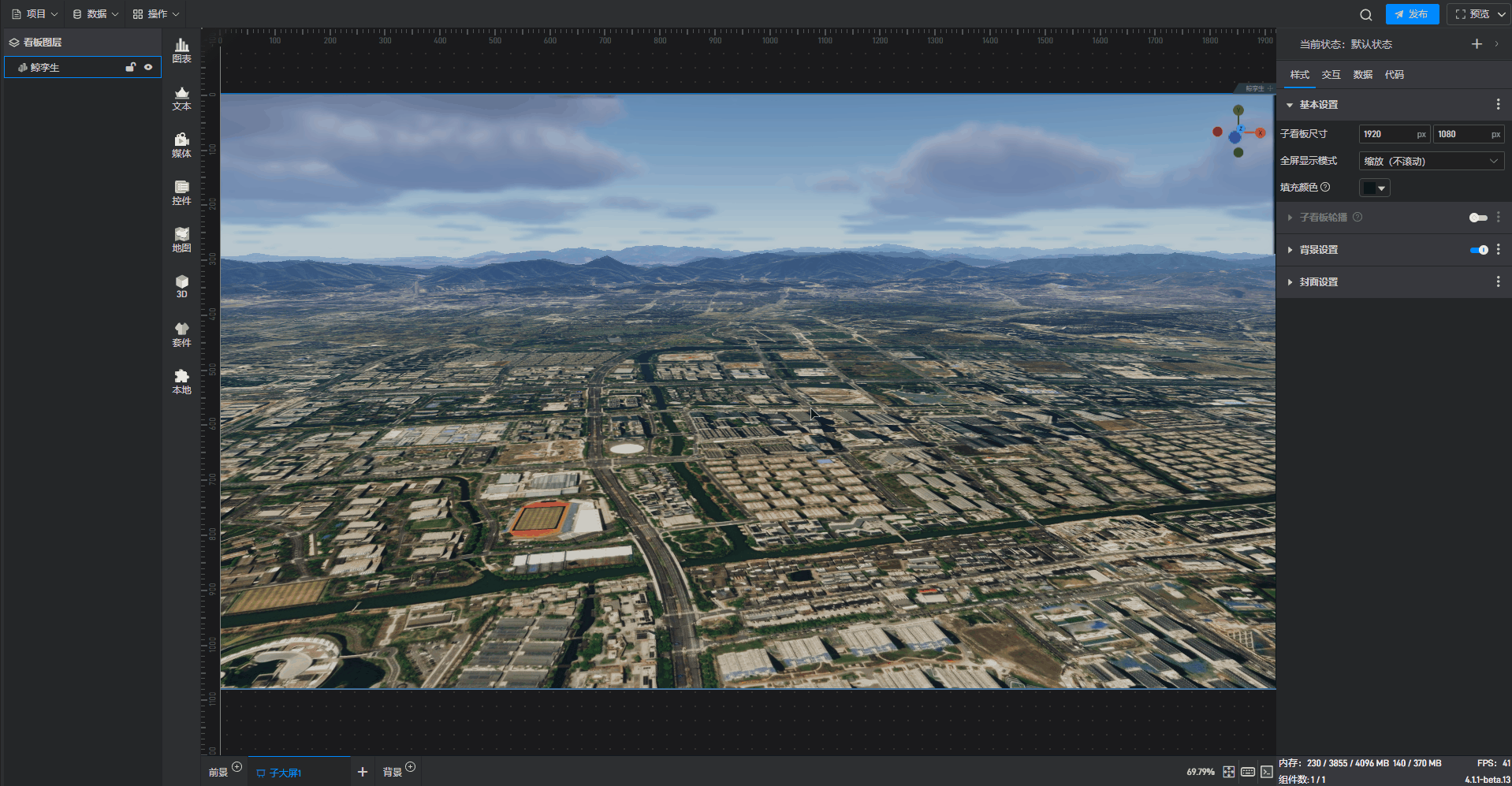Click the search magnifier icon

[x=1366, y=14]
